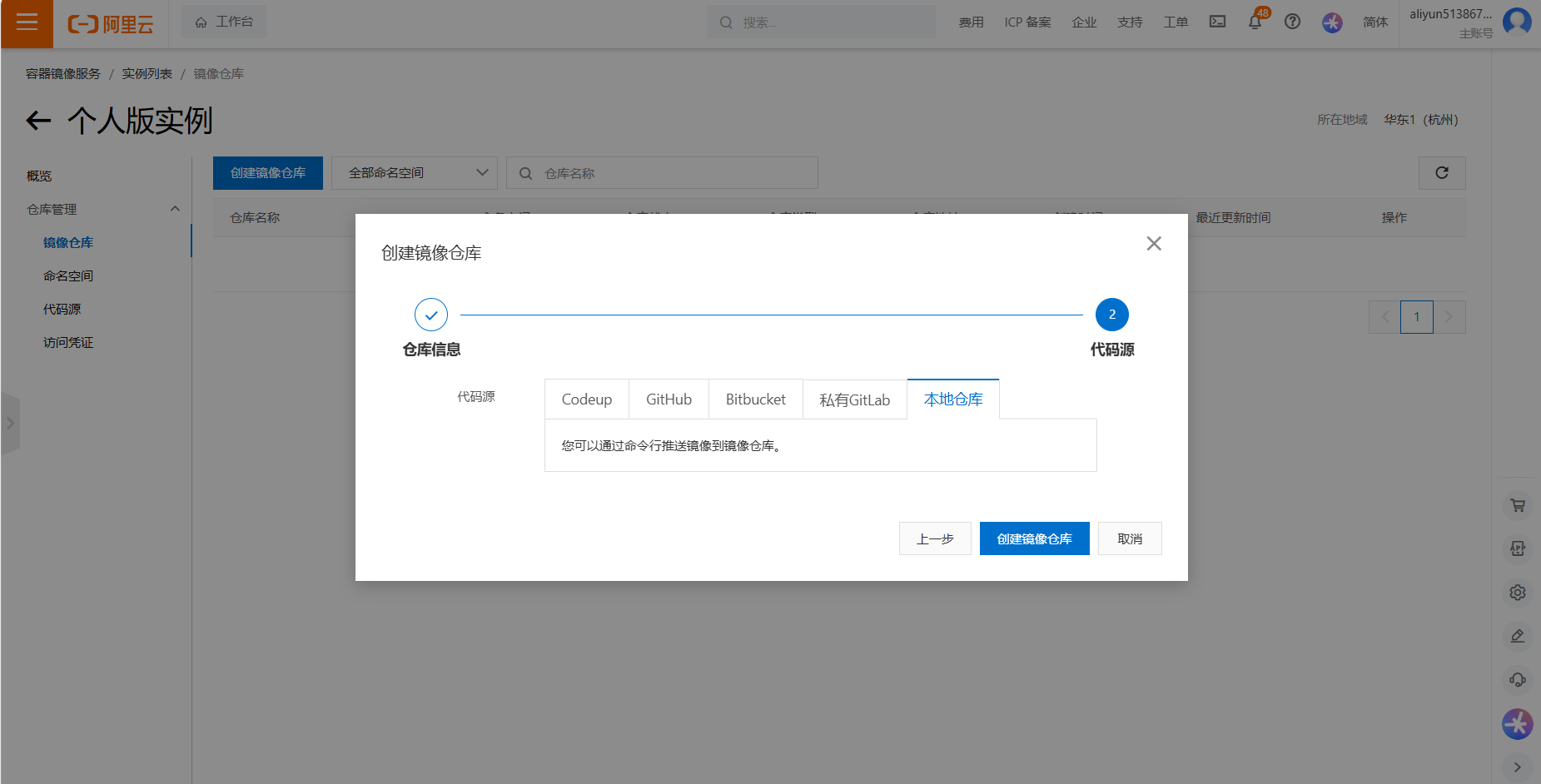Image resolution: width=1541 pixels, height=784 pixels.
Task: Open the shopping cart sidebar icon
Action: tap(1518, 505)
